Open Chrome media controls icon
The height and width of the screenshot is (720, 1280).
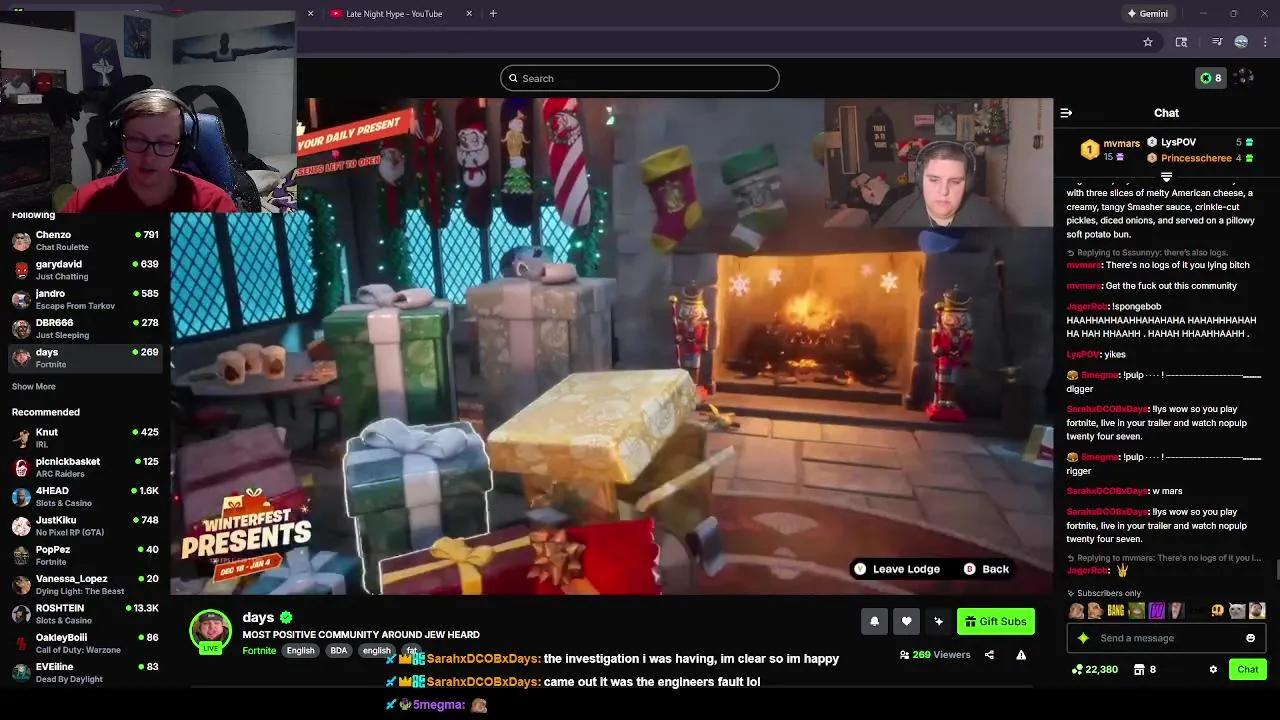click(1216, 42)
